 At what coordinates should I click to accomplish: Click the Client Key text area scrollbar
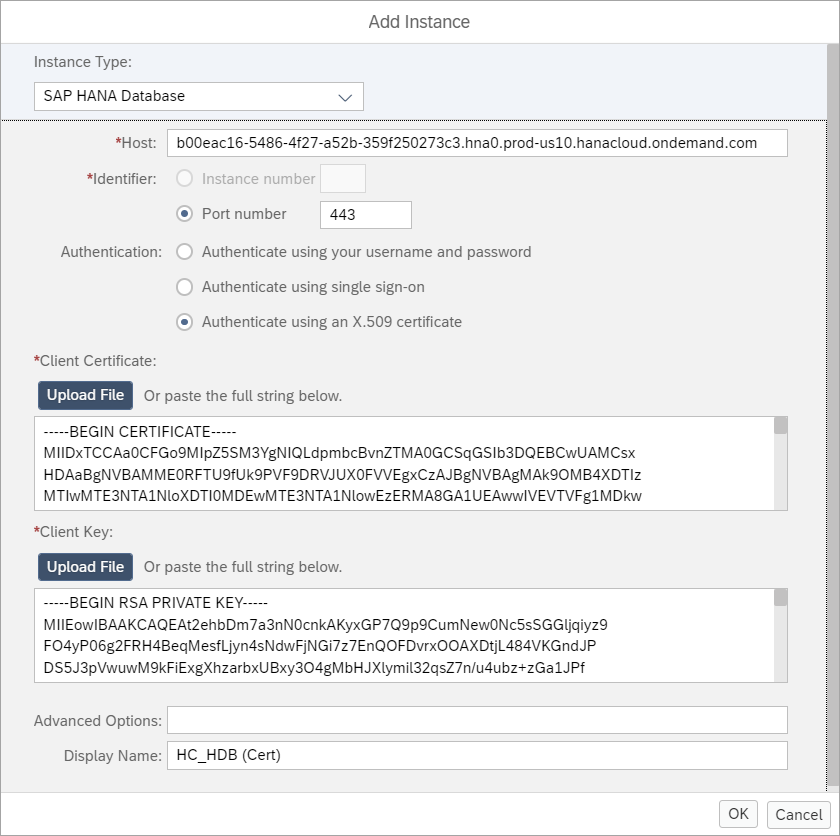click(x=781, y=635)
